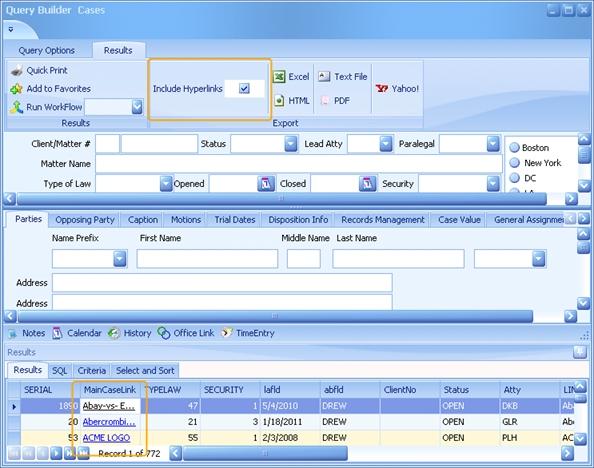This screenshot has height=468, width=594.
Task: Click the First Name input field
Action: point(207,259)
